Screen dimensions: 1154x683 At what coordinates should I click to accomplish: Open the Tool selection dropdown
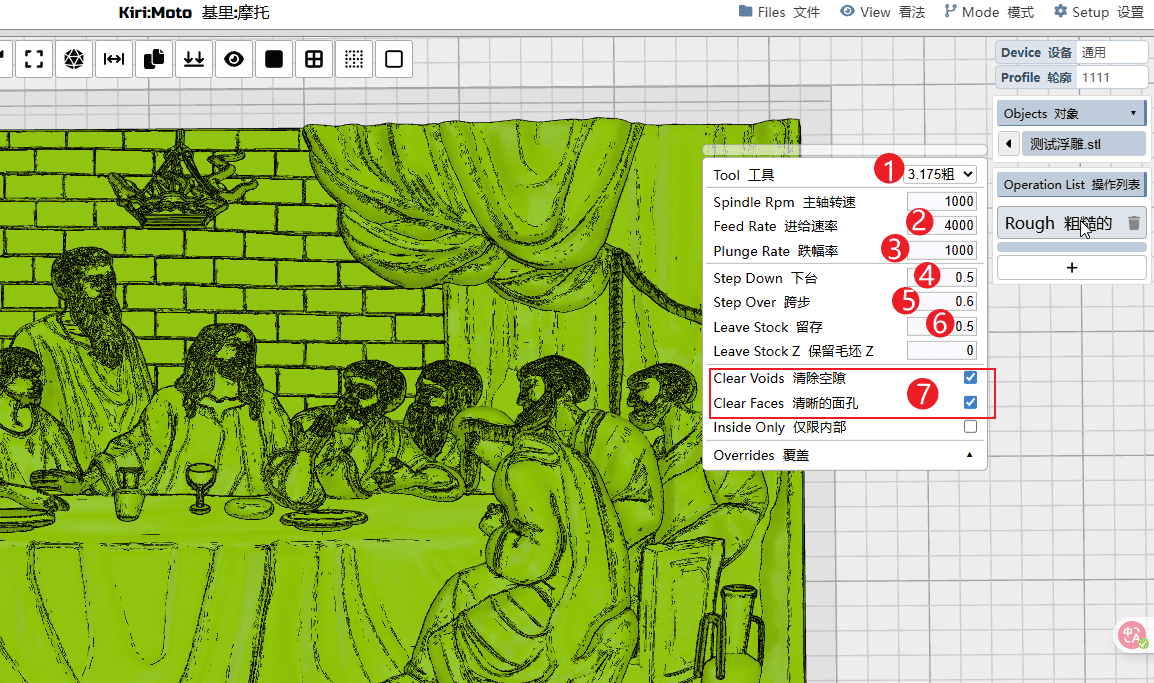click(x=940, y=174)
